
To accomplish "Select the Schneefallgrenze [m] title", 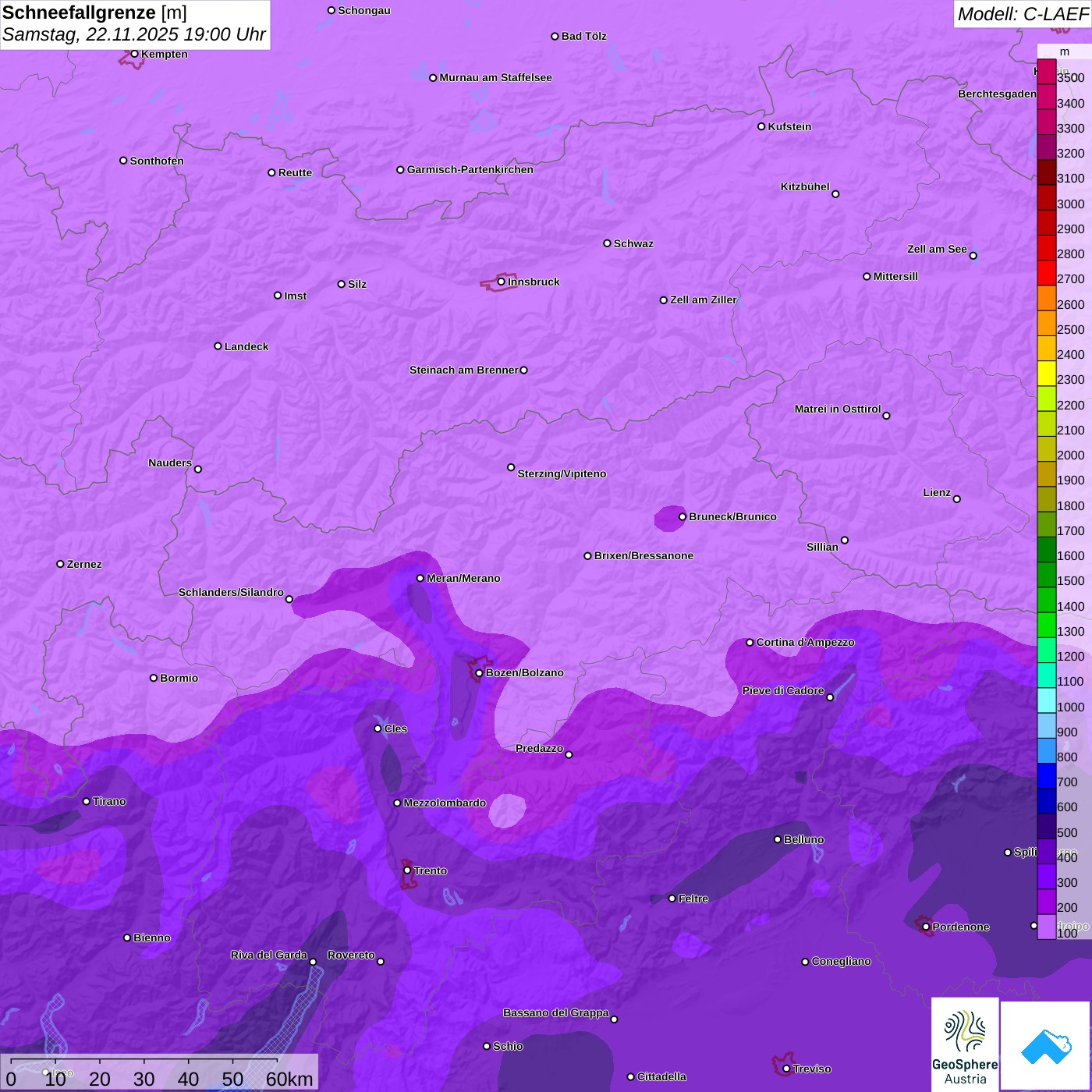I will 94,12.
